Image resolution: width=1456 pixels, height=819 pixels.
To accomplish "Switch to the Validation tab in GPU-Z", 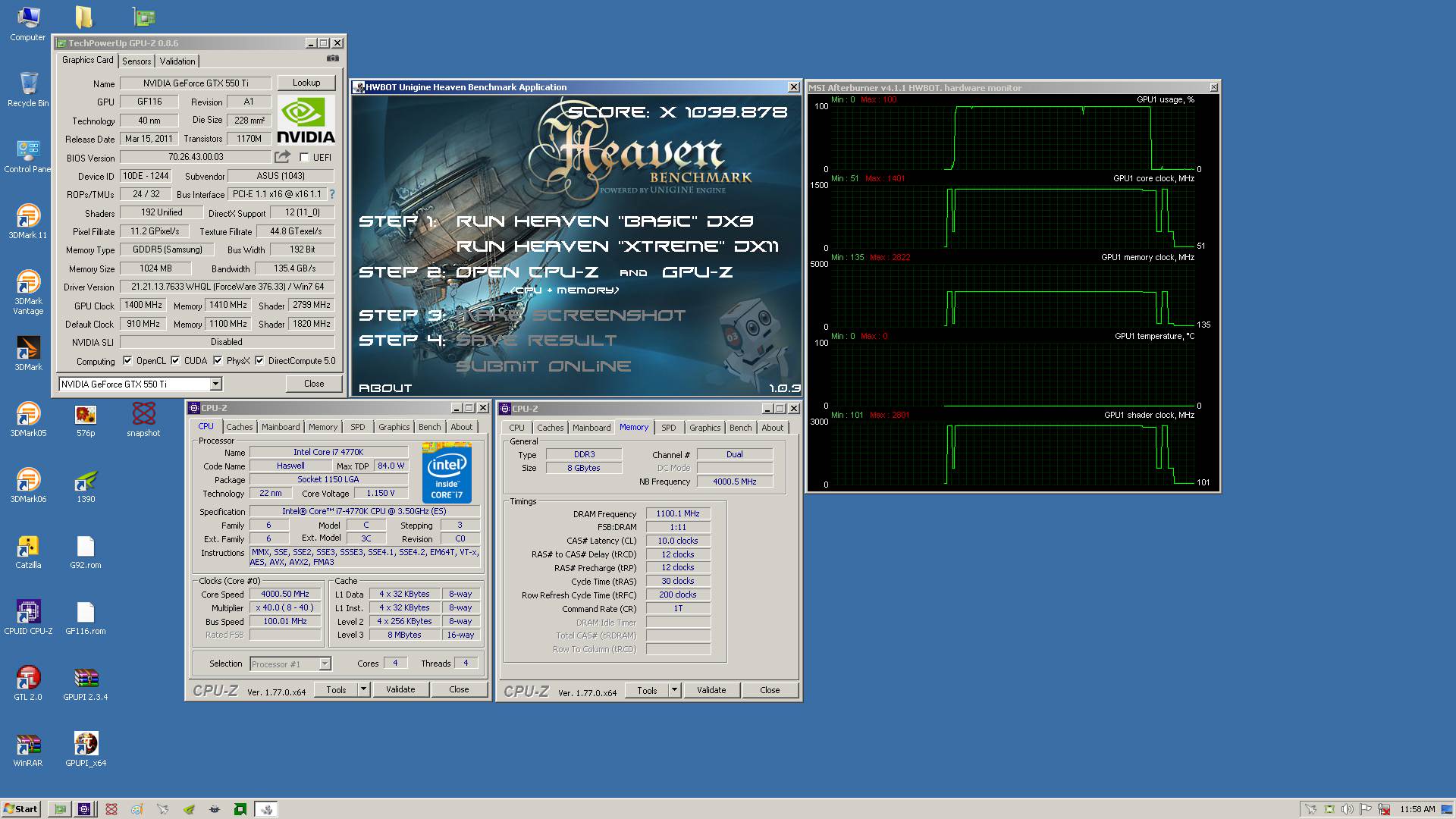I will [177, 61].
